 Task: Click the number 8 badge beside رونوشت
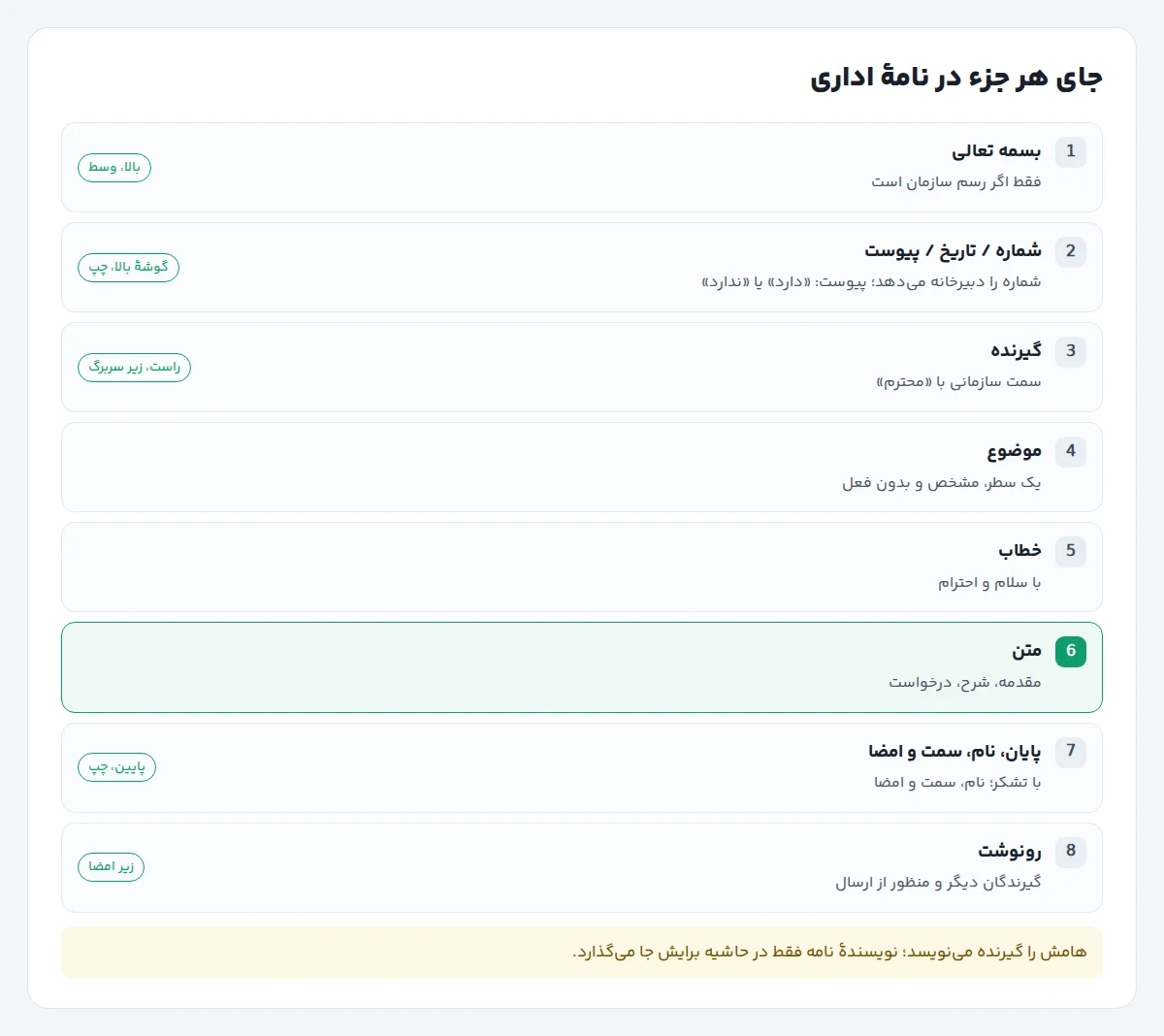pos(1071,851)
